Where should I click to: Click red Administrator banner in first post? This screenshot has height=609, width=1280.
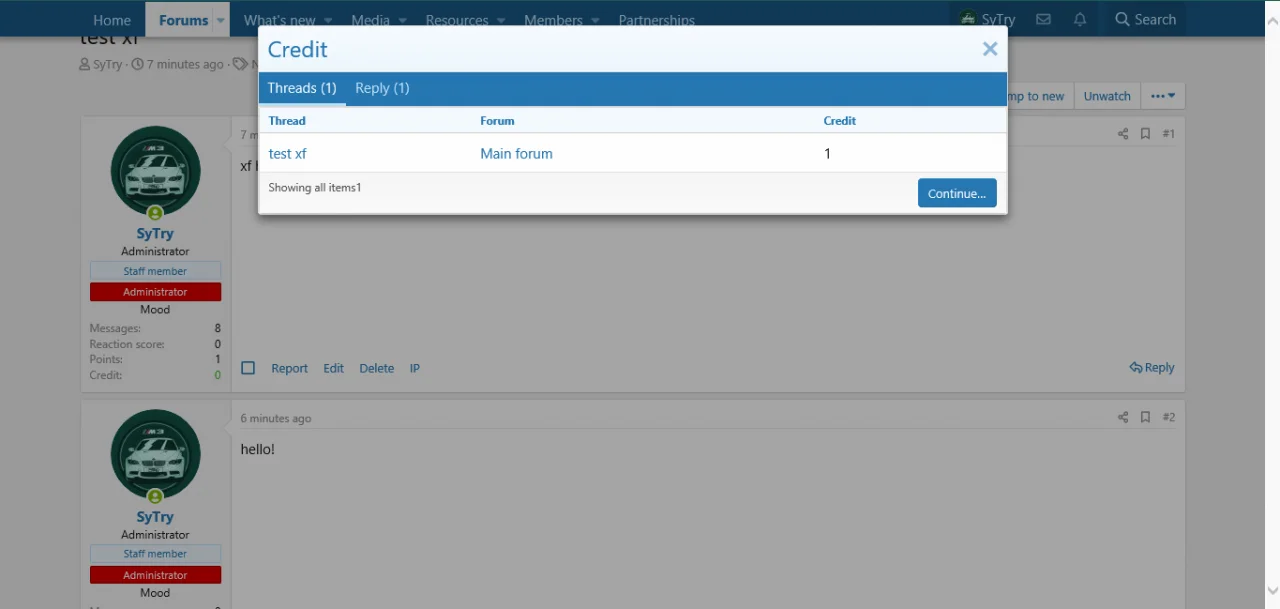coord(155,292)
